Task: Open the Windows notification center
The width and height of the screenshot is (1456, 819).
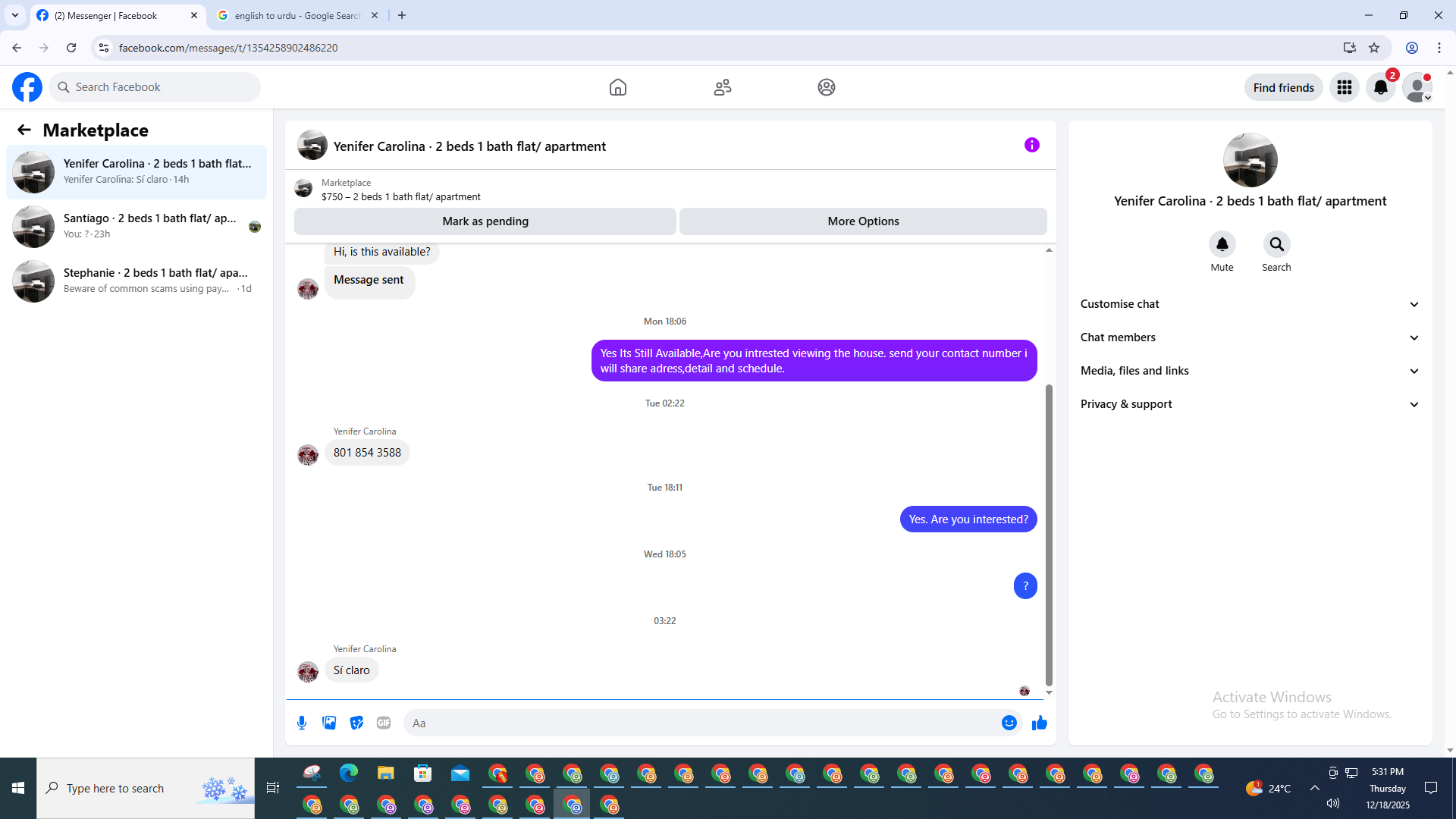Action: [x=1431, y=789]
